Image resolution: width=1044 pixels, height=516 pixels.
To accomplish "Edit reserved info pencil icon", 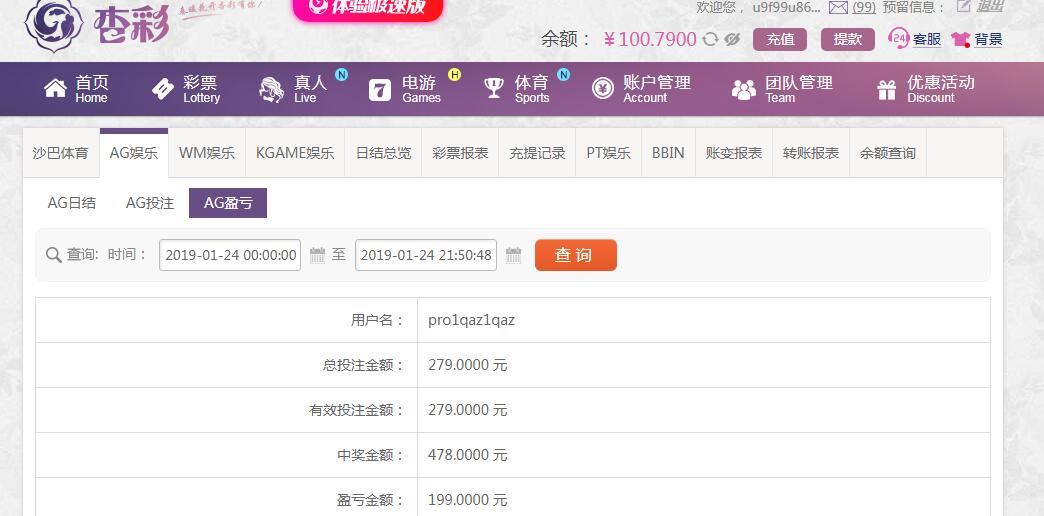I will click(963, 6).
